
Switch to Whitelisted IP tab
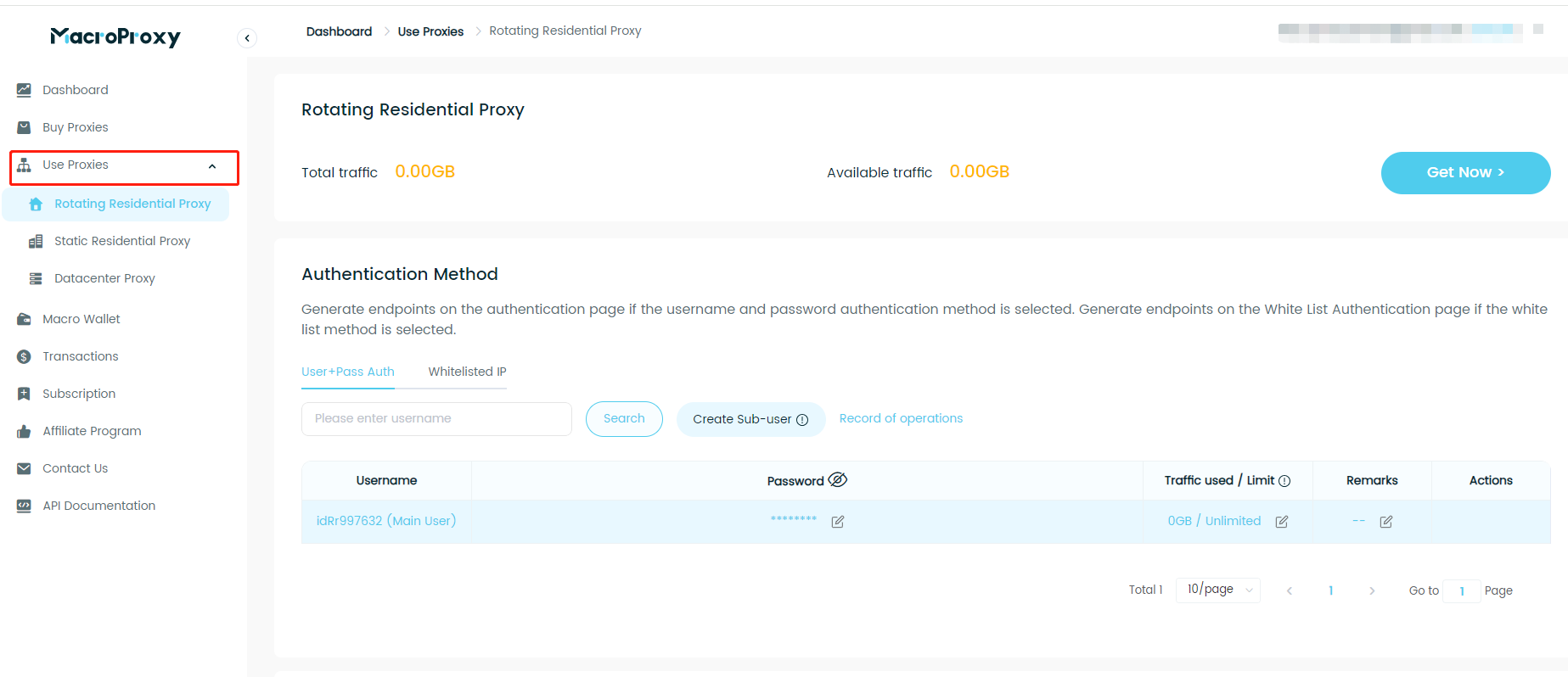pyautogui.click(x=468, y=372)
